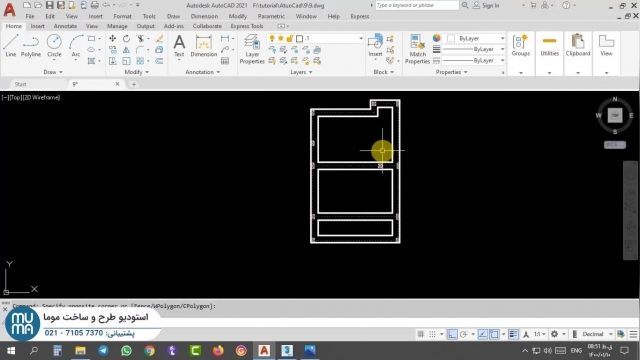Select the Circle tool
Screen dimensions: 640x360
[x=54, y=46]
